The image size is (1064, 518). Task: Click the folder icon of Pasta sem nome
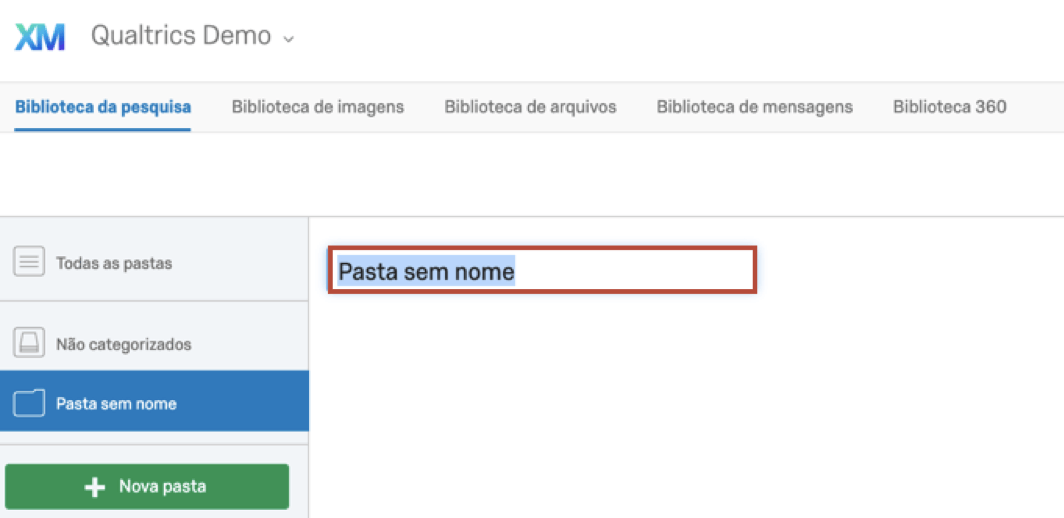tap(29, 403)
